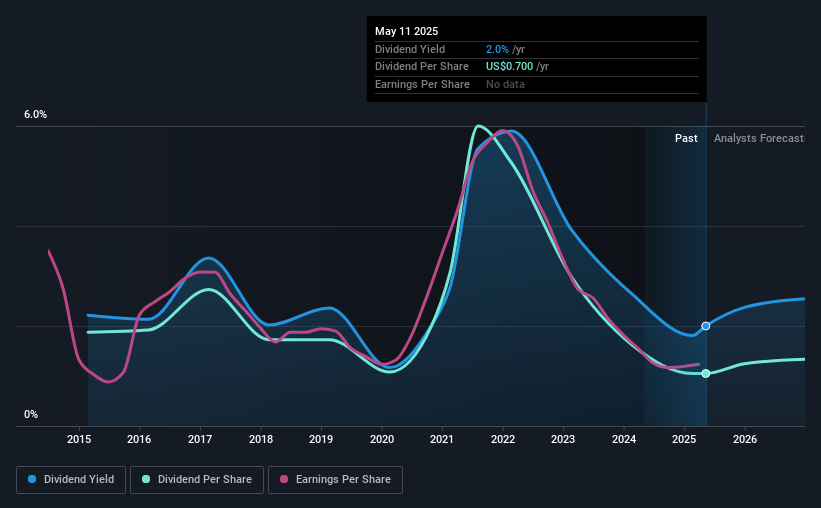This screenshot has height=508, width=821.
Task: Toggle the Dividend Per Share legend button
Action: point(197,480)
